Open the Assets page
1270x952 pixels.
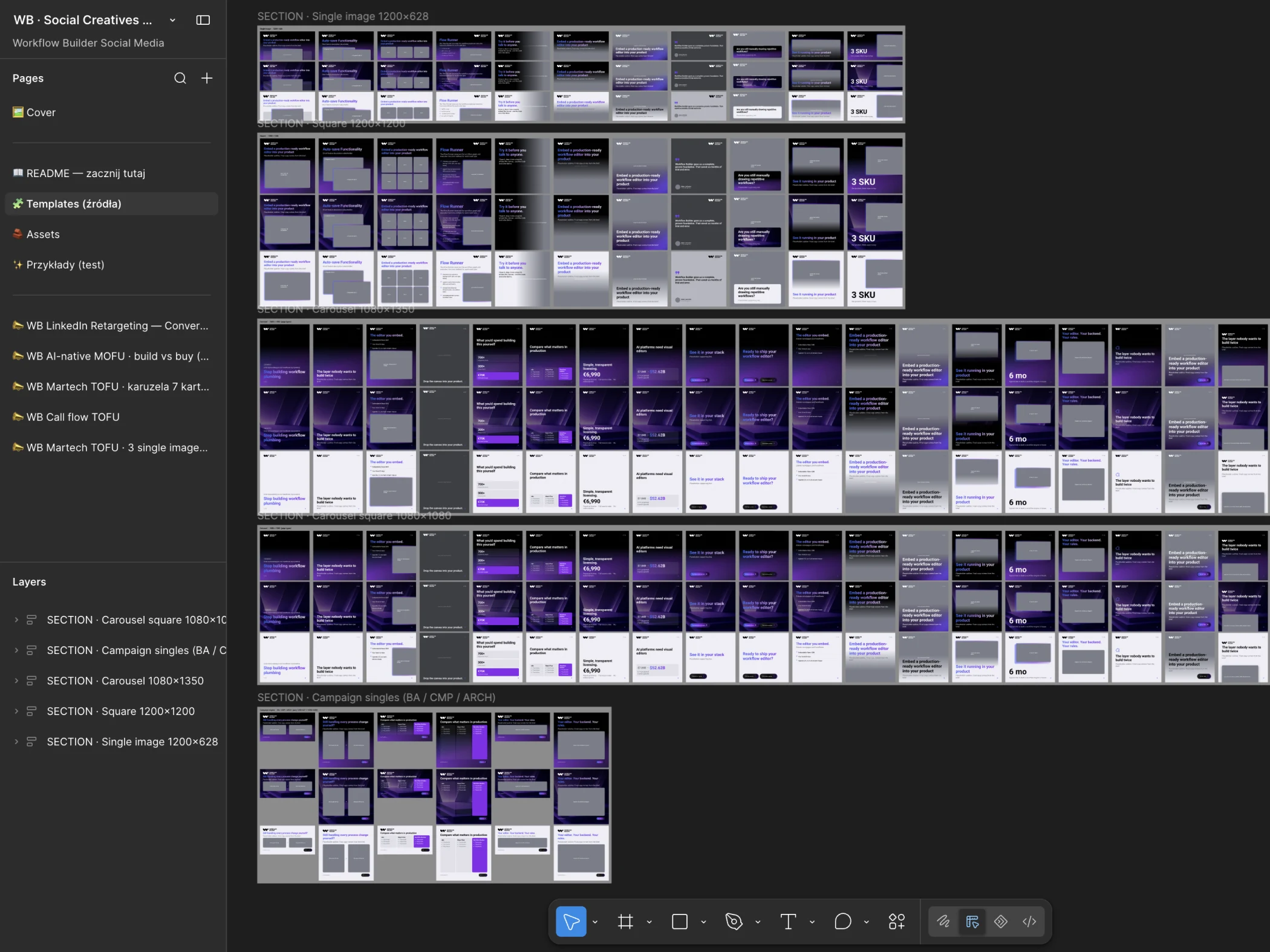(x=111, y=235)
